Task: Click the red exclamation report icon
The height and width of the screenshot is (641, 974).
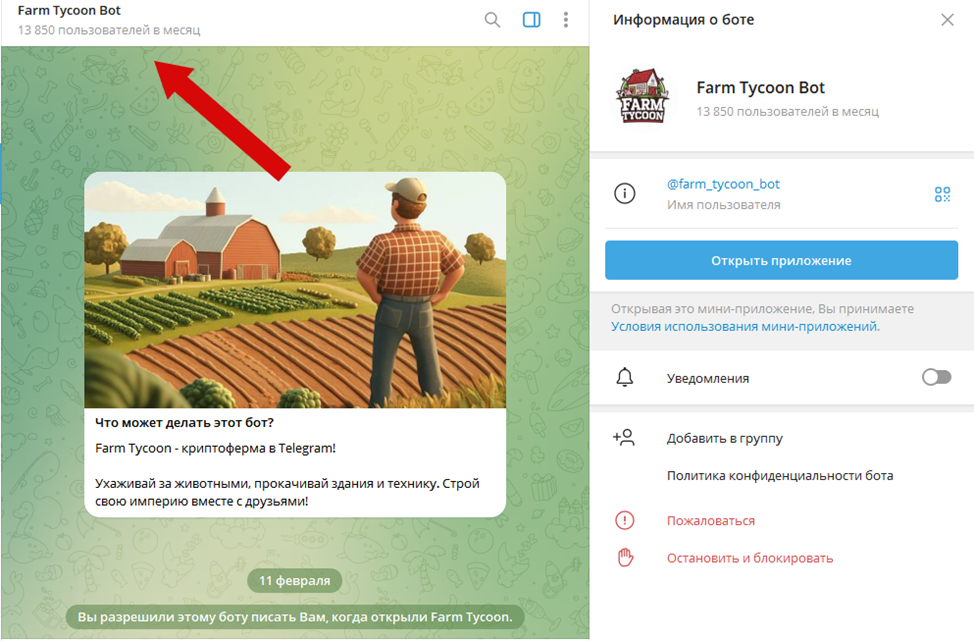Action: click(x=624, y=521)
